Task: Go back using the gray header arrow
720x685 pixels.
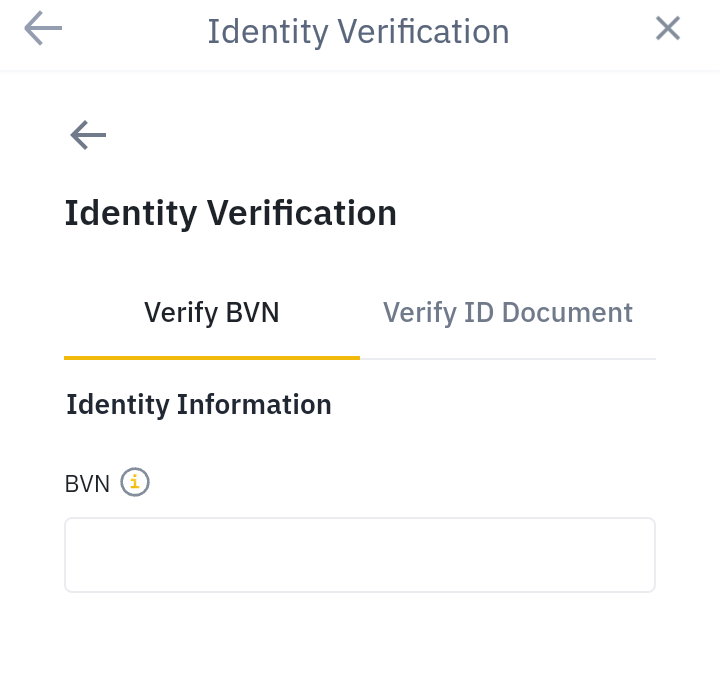Action: [x=43, y=29]
